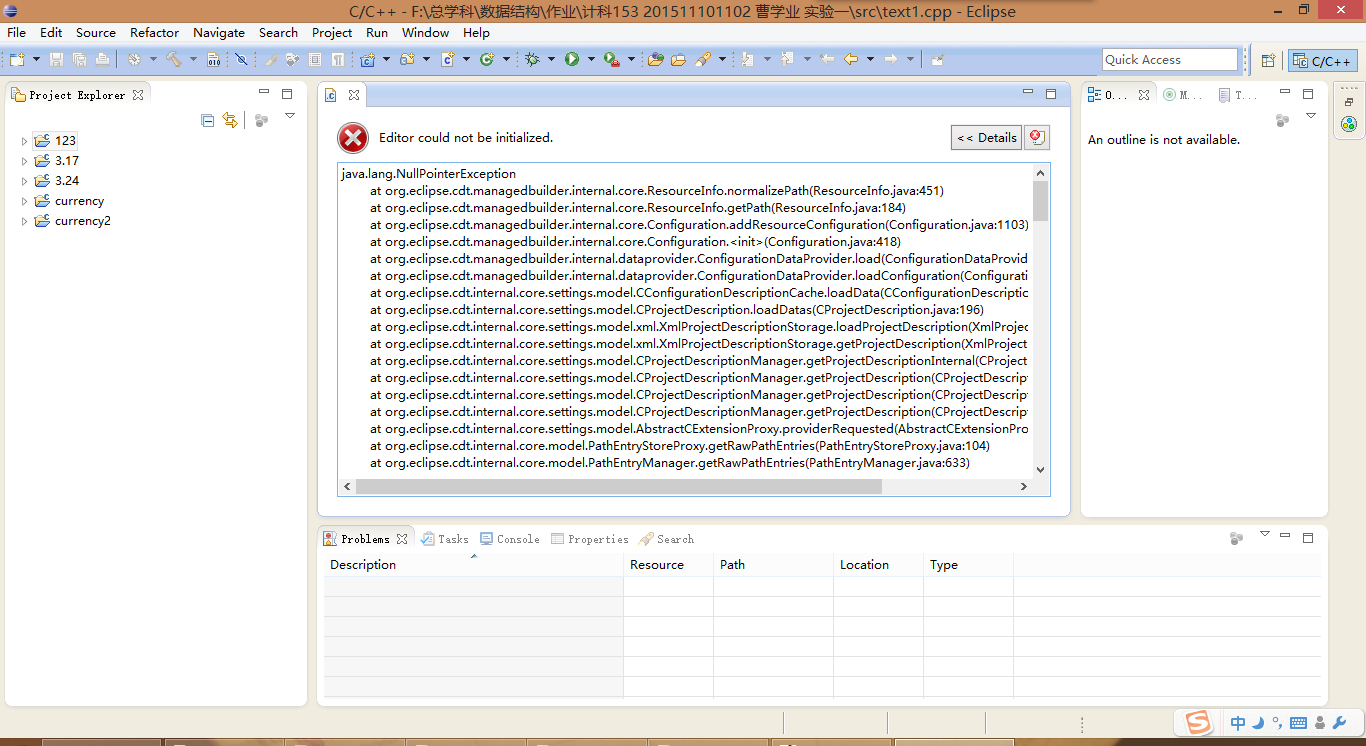Click the External Tools run icon
The width and height of the screenshot is (1366, 746).
611,60
